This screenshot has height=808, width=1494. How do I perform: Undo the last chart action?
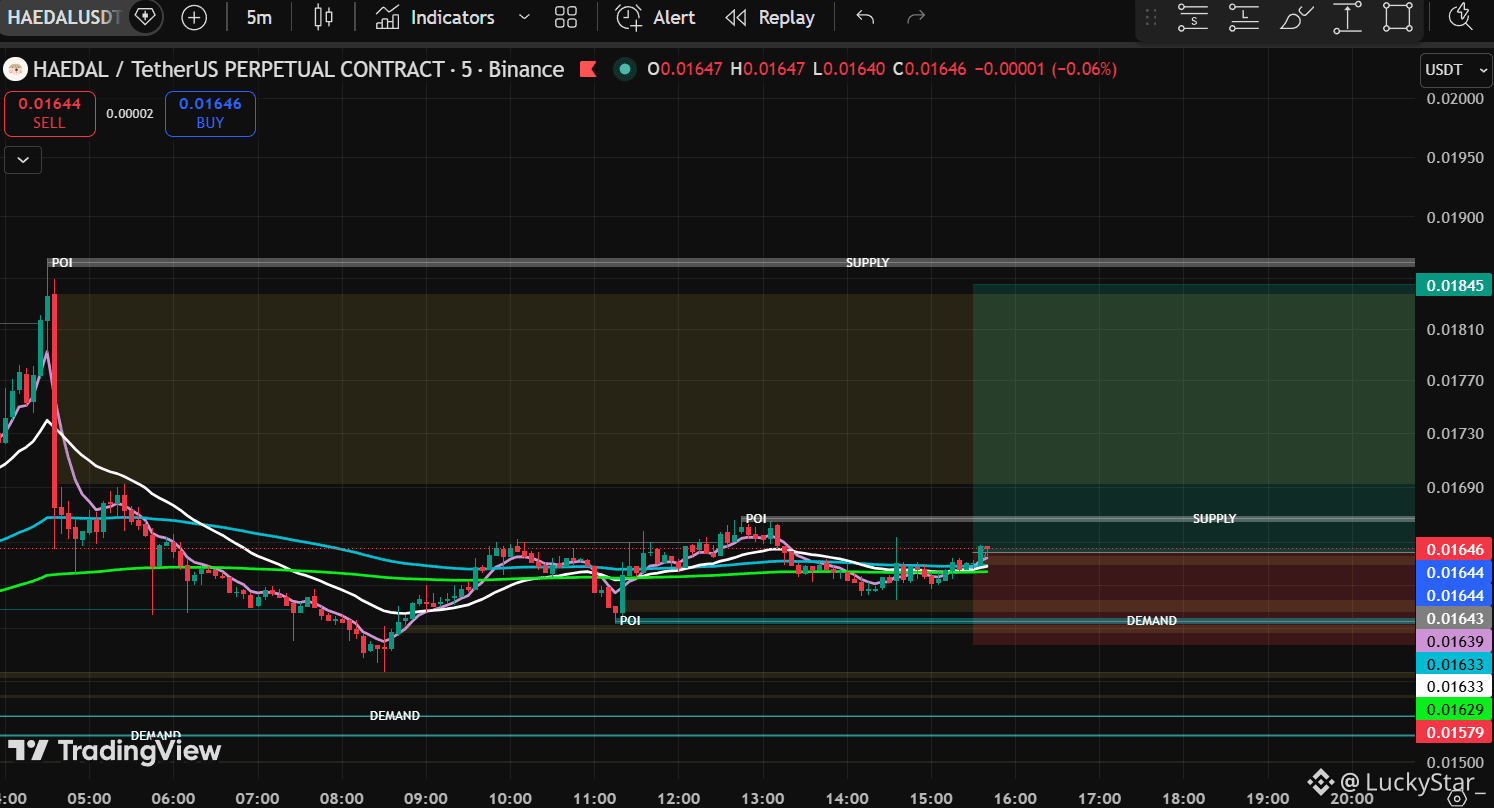(866, 17)
